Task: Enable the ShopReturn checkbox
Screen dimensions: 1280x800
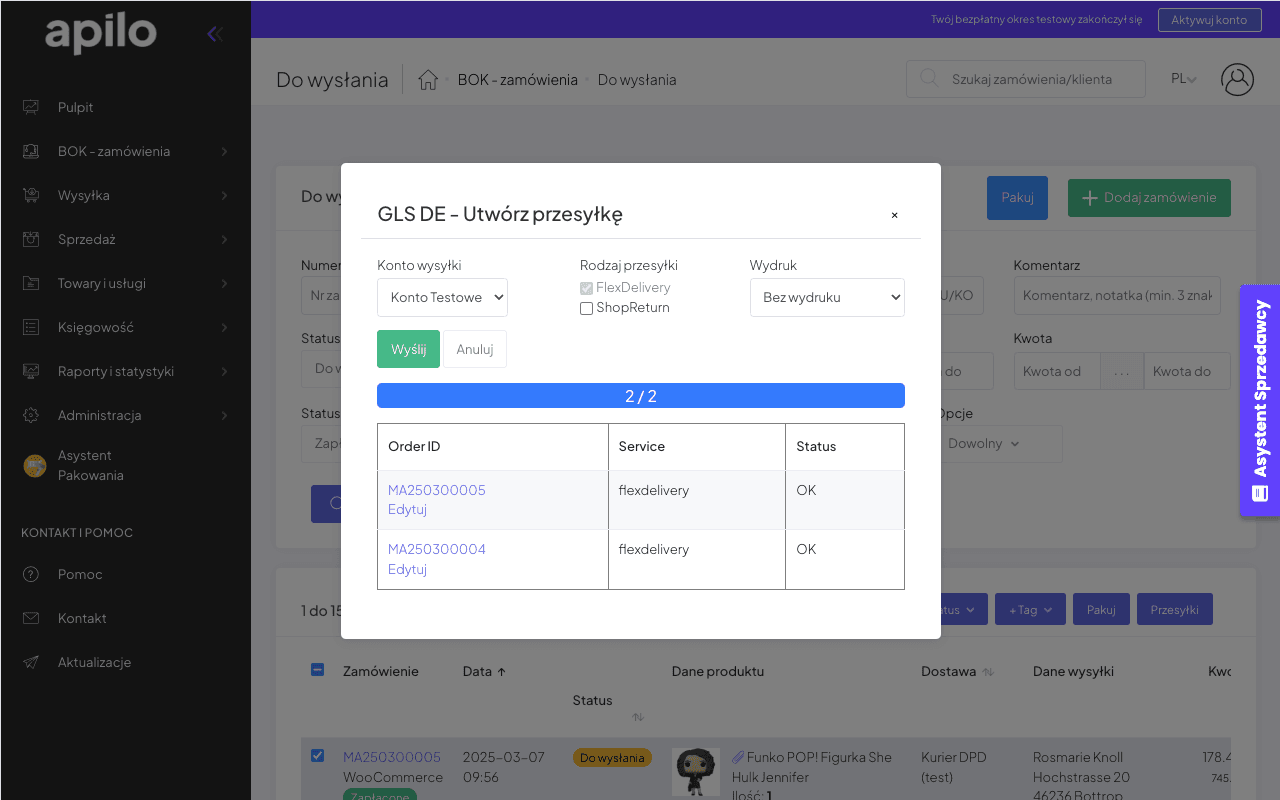Action: tap(587, 308)
